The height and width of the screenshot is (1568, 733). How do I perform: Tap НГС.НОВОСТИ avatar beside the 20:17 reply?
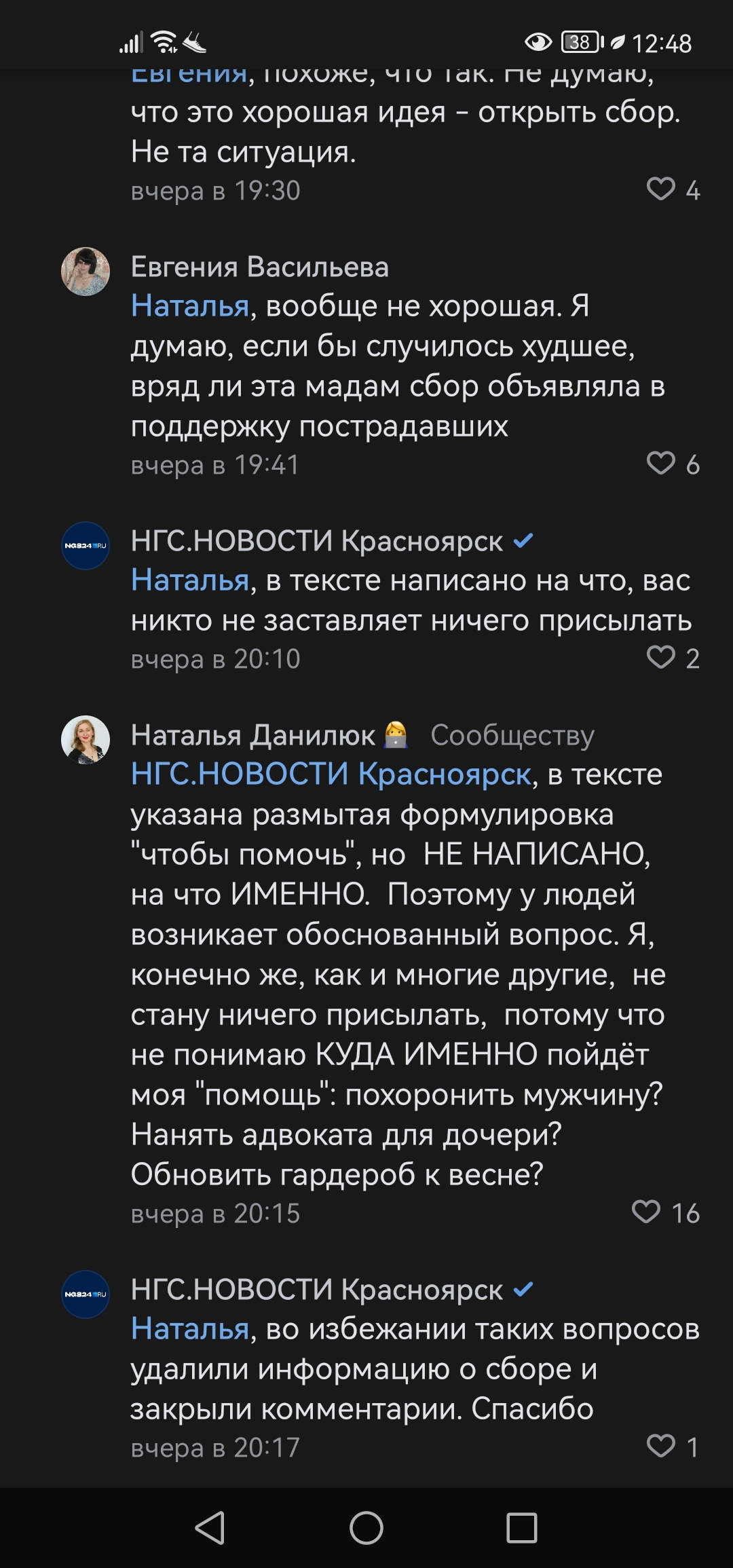(86, 1294)
